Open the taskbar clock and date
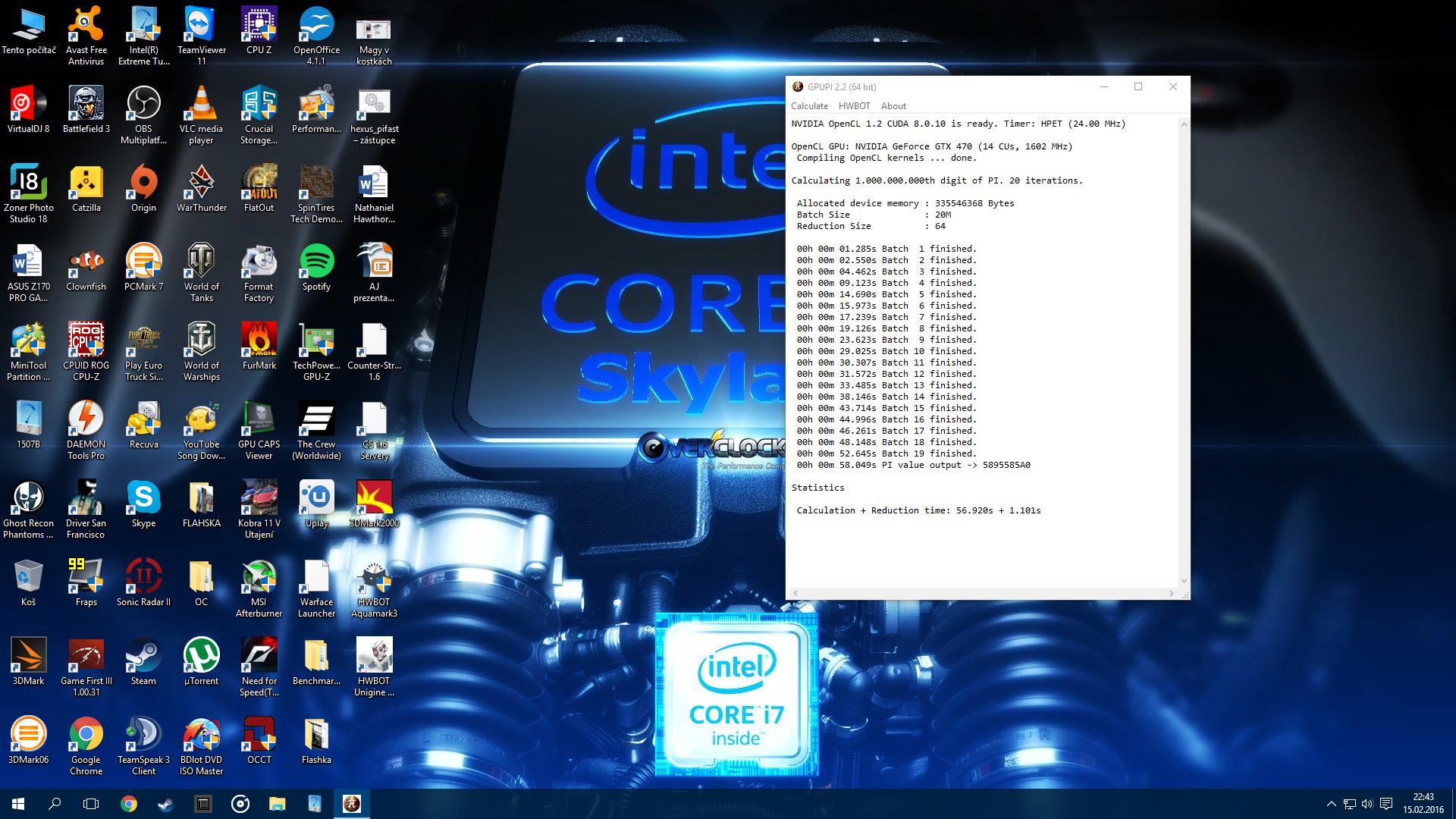The width and height of the screenshot is (1456, 819). pos(1423,804)
